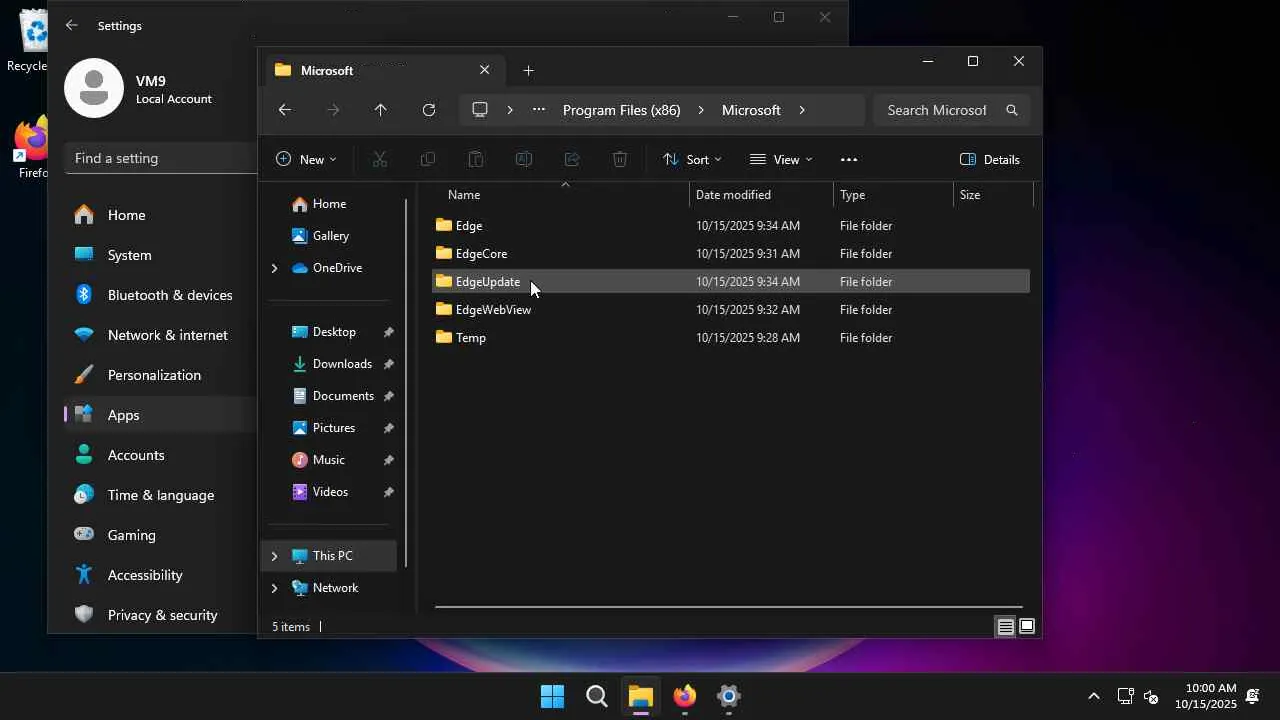Click the Rename toolbar icon

[523, 159]
